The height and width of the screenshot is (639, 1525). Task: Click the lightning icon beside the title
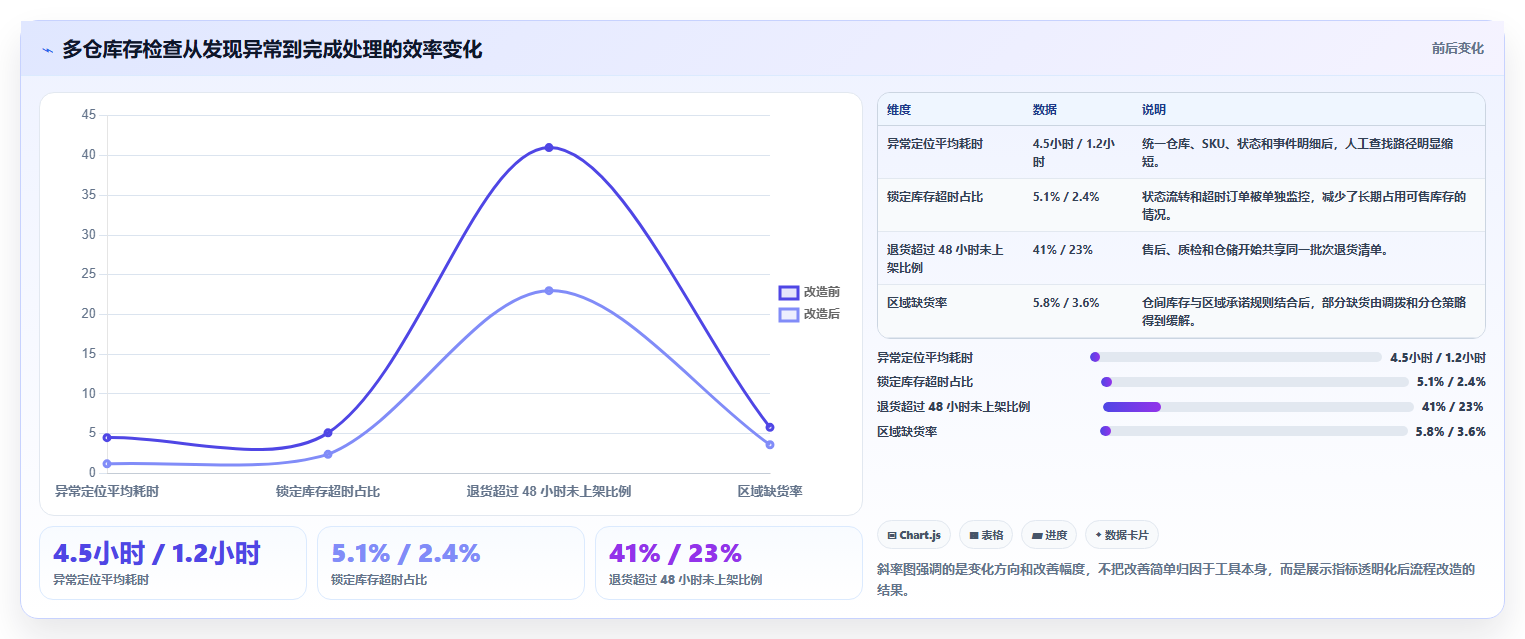(x=47, y=50)
